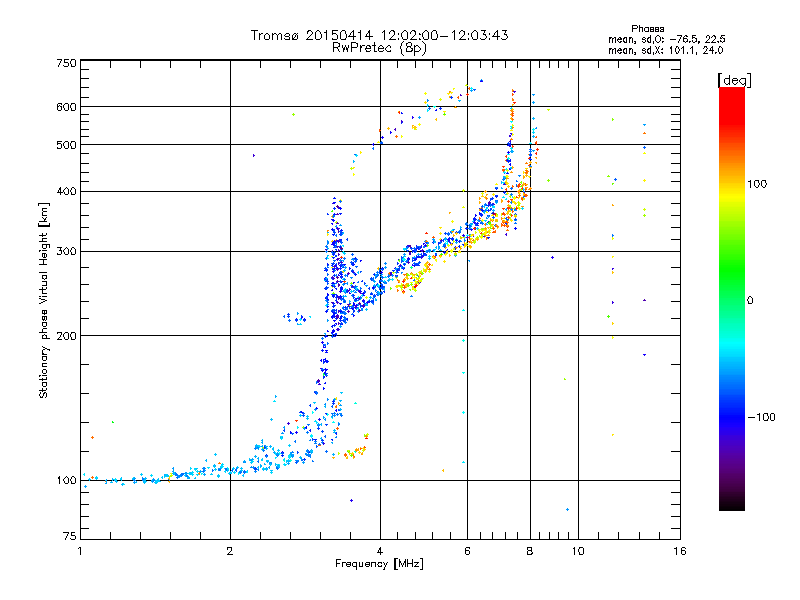The height and width of the screenshot is (600, 800).
Task: Click the 'Phases' header text
Action: coord(647,29)
